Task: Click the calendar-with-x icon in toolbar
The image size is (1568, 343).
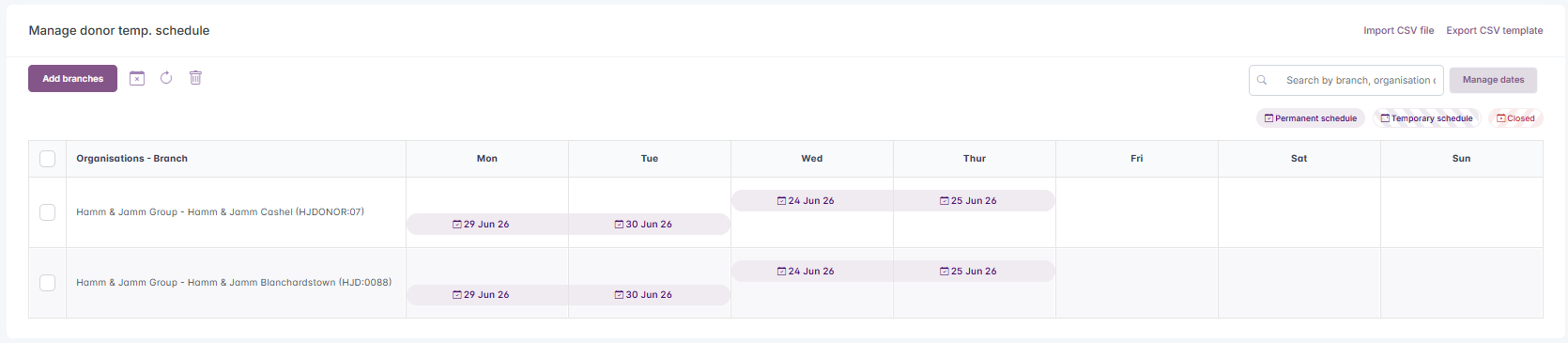Action: click(x=137, y=78)
